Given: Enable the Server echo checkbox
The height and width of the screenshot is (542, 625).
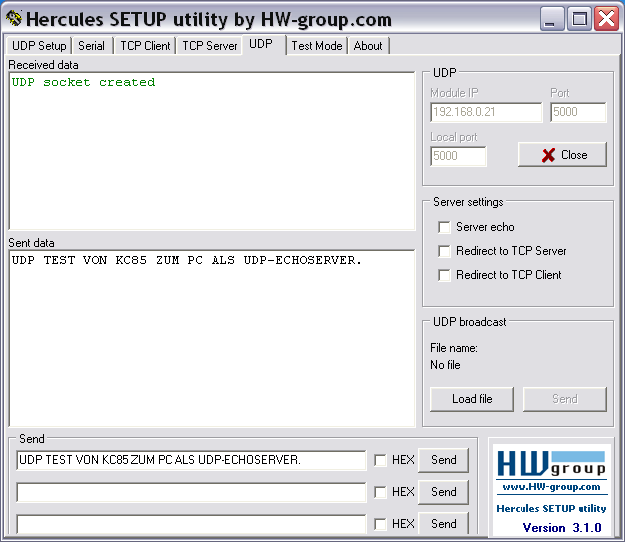Looking at the screenshot, I should (x=444, y=227).
